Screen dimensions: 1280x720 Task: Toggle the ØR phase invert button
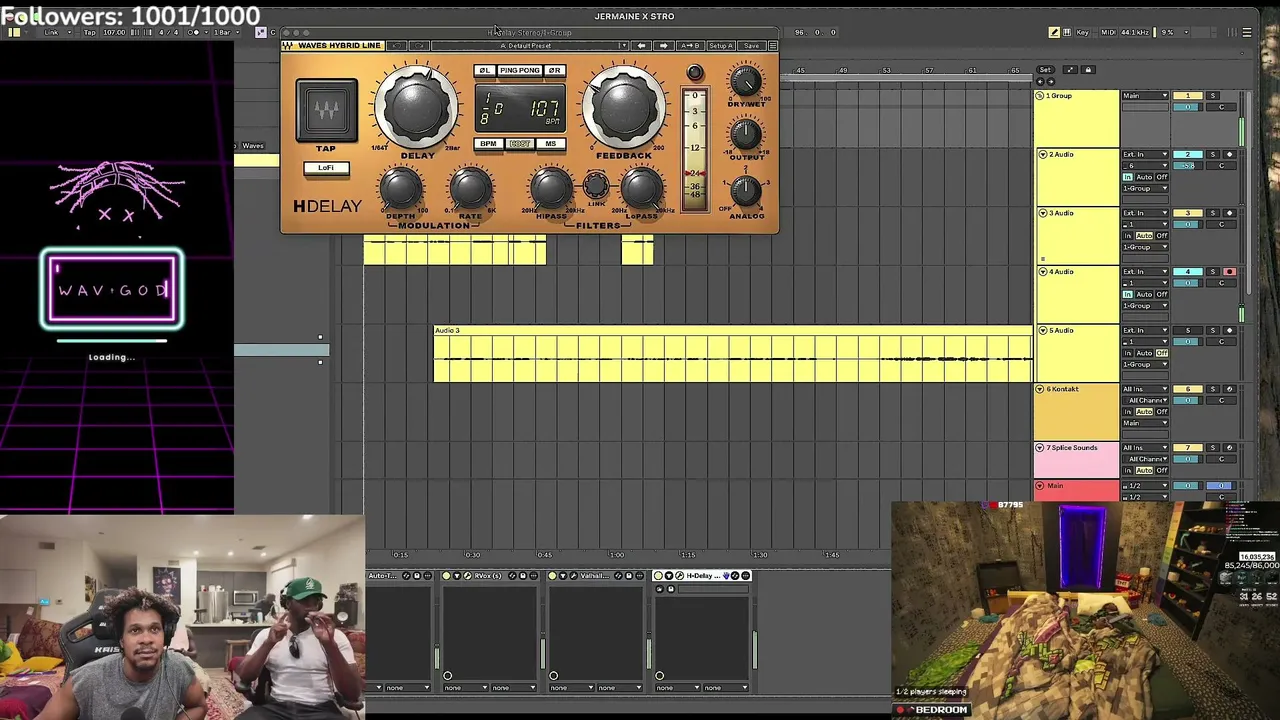[555, 71]
